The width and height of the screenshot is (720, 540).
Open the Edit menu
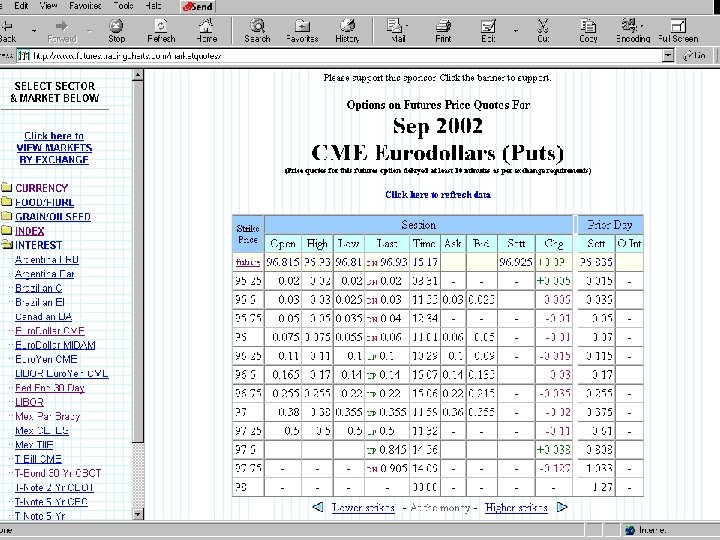click(21, 6)
